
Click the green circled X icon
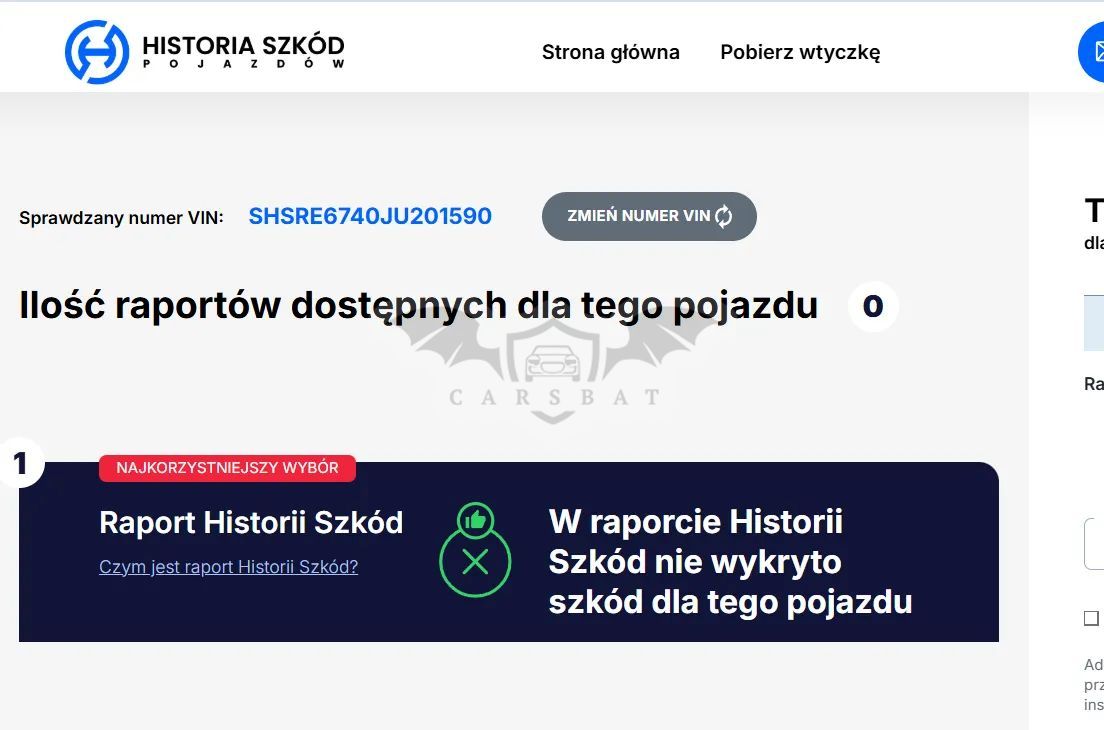point(475,562)
